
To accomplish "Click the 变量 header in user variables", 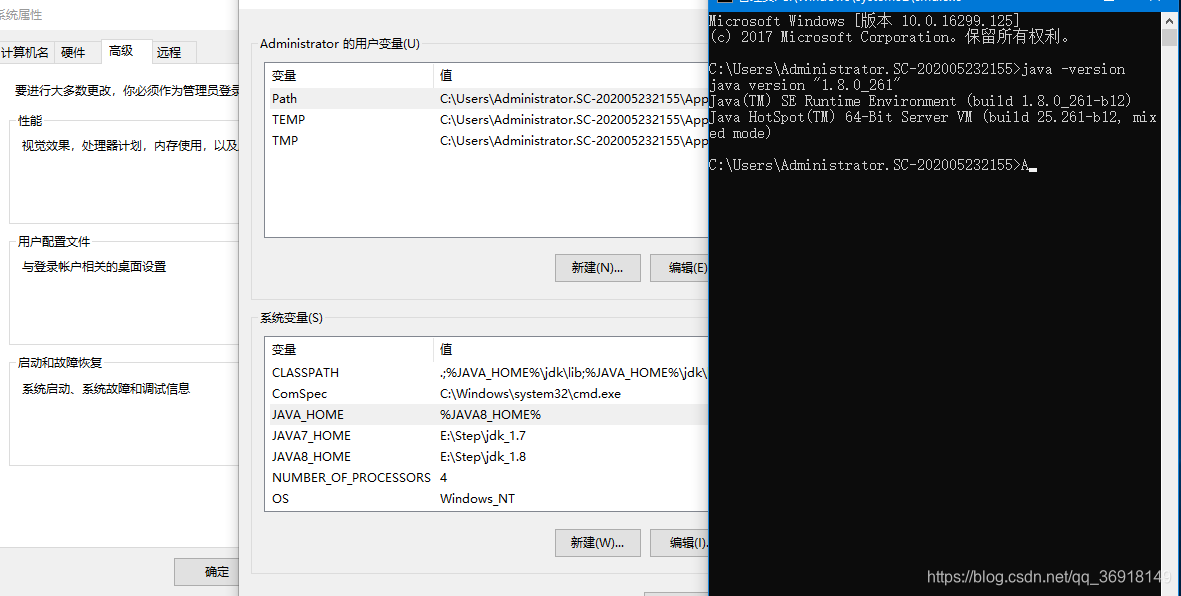I will (284, 76).
